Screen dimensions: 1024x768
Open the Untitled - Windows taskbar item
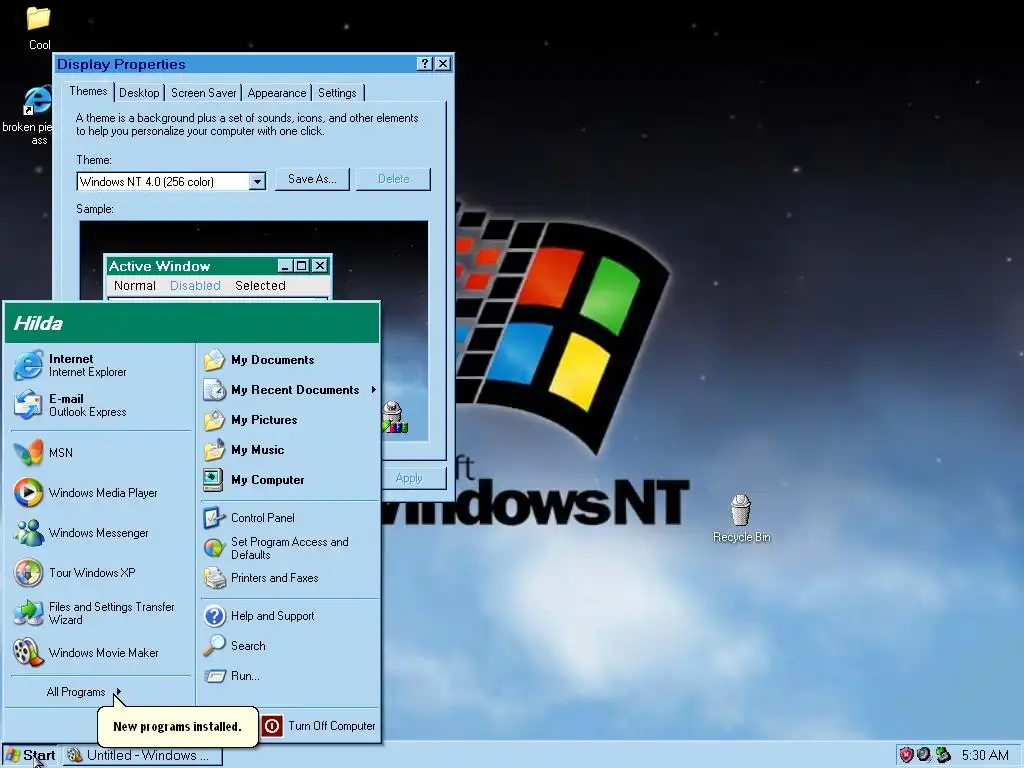142,756
